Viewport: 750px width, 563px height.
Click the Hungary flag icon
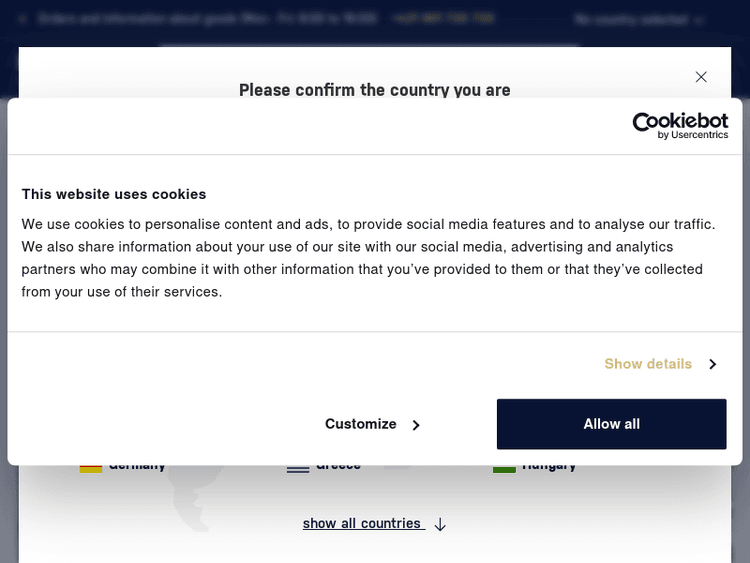pyautogui.click(x=504, y=467)
